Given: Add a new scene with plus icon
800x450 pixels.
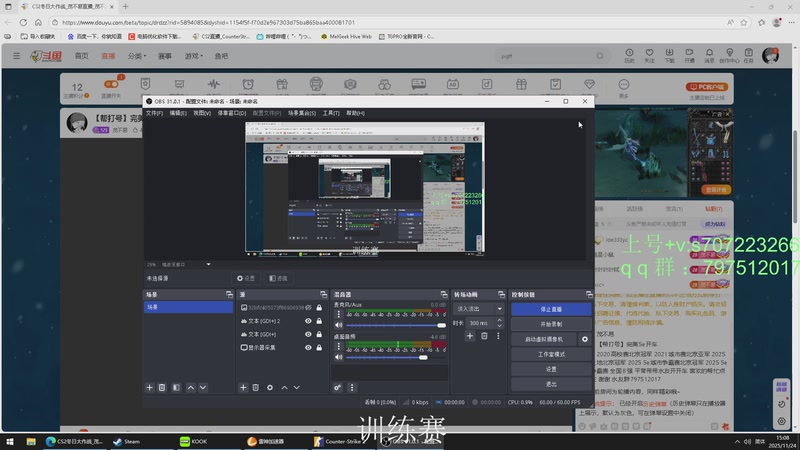Looking at the screenshot, I should click(149, 388).
